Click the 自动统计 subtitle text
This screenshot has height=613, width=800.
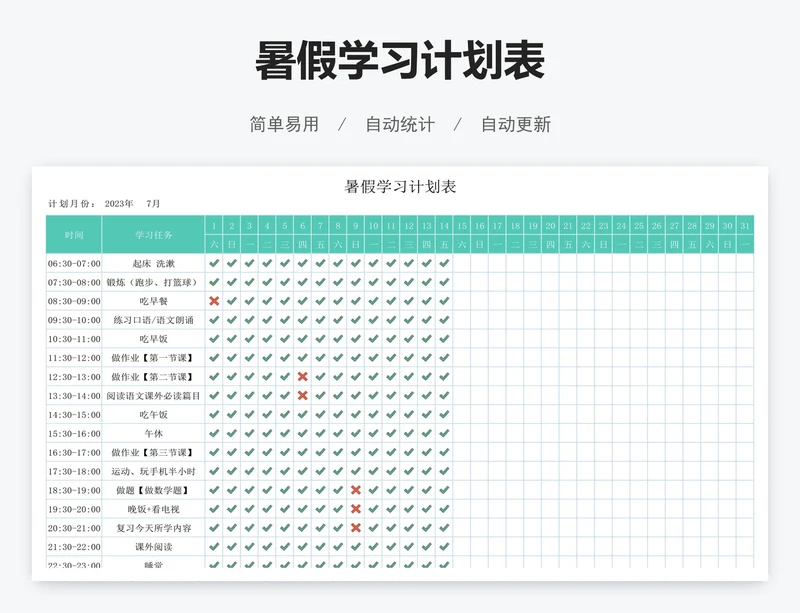[x=400, y=125]
